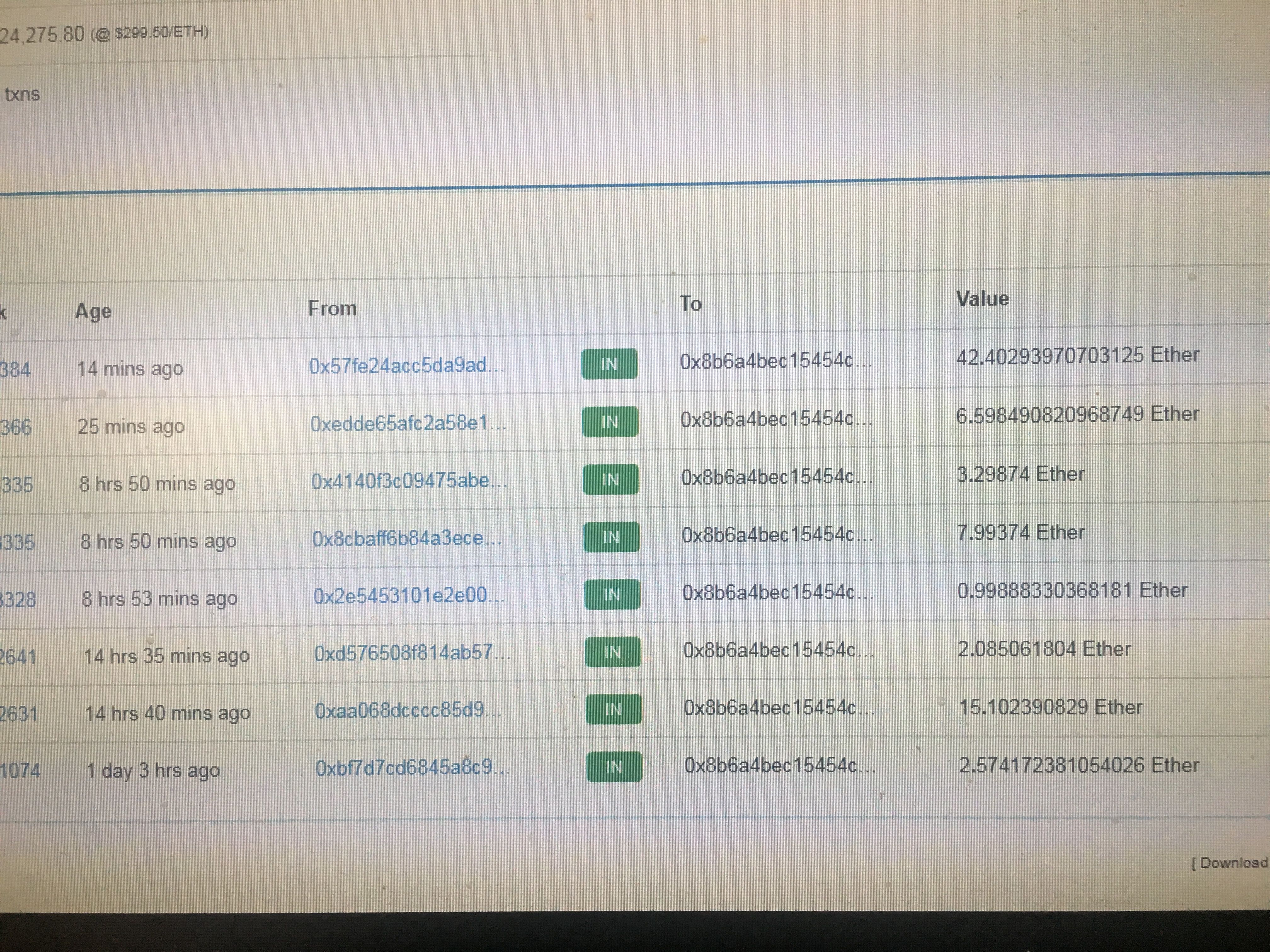1270x952 pixels.
Task: Select the 14 hrs 35 mins ago cell
Action: (x=167, y=656)
